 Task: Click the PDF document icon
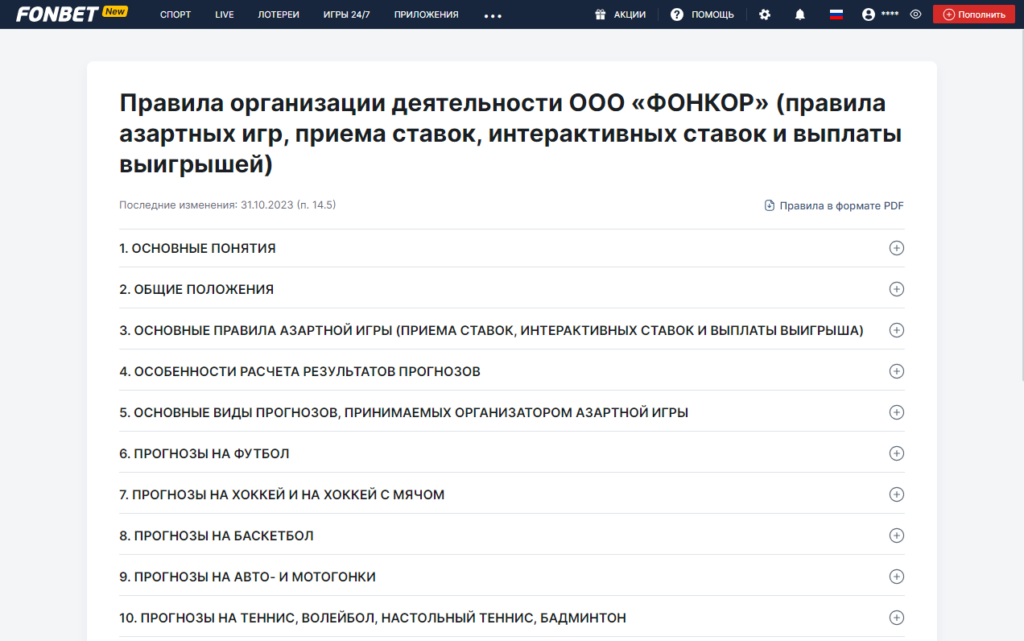tap(769, 206)
